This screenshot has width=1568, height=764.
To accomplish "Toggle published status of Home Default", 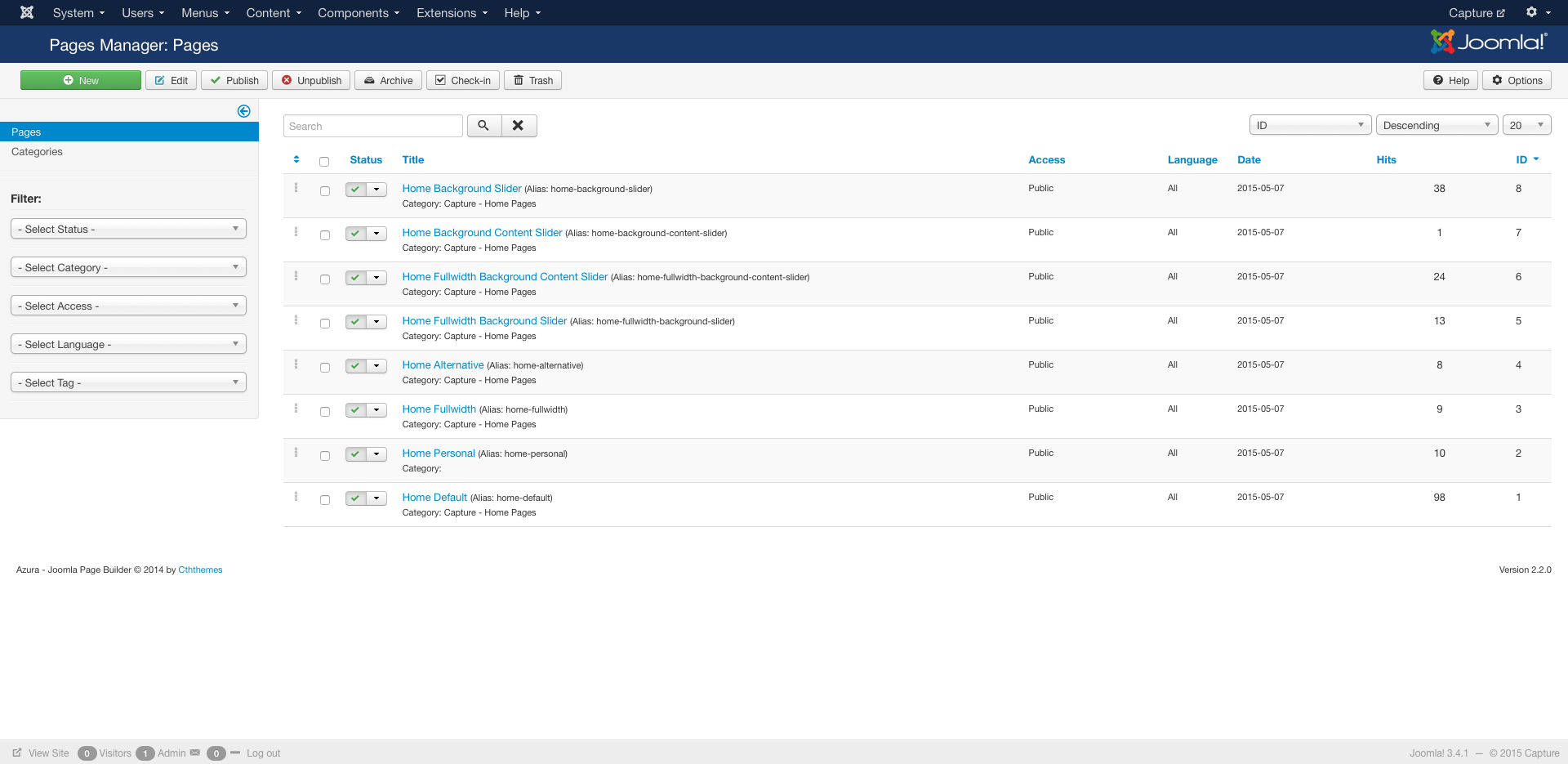I will click(355, 498).
